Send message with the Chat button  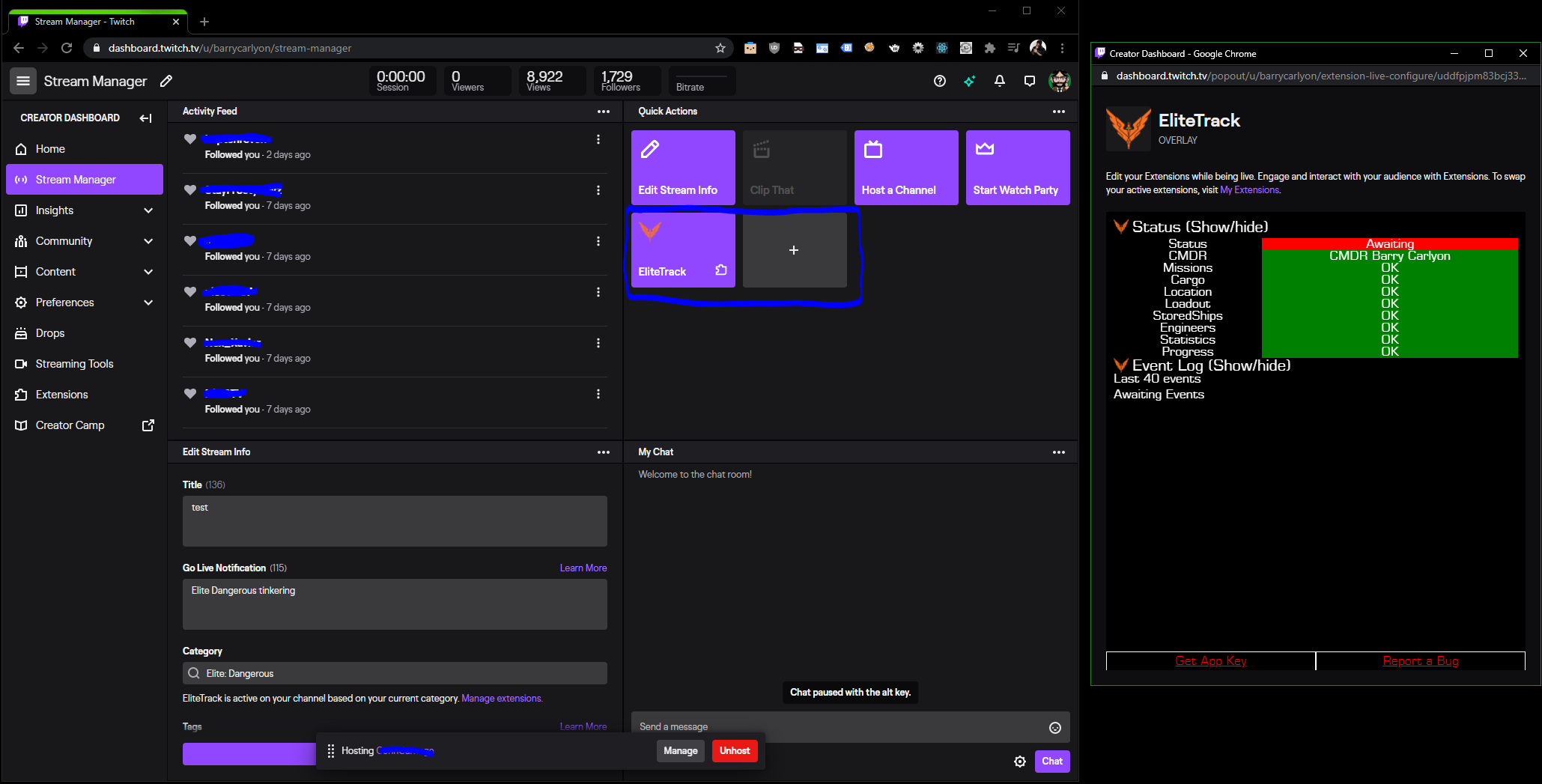click(x=1052, y=762)
